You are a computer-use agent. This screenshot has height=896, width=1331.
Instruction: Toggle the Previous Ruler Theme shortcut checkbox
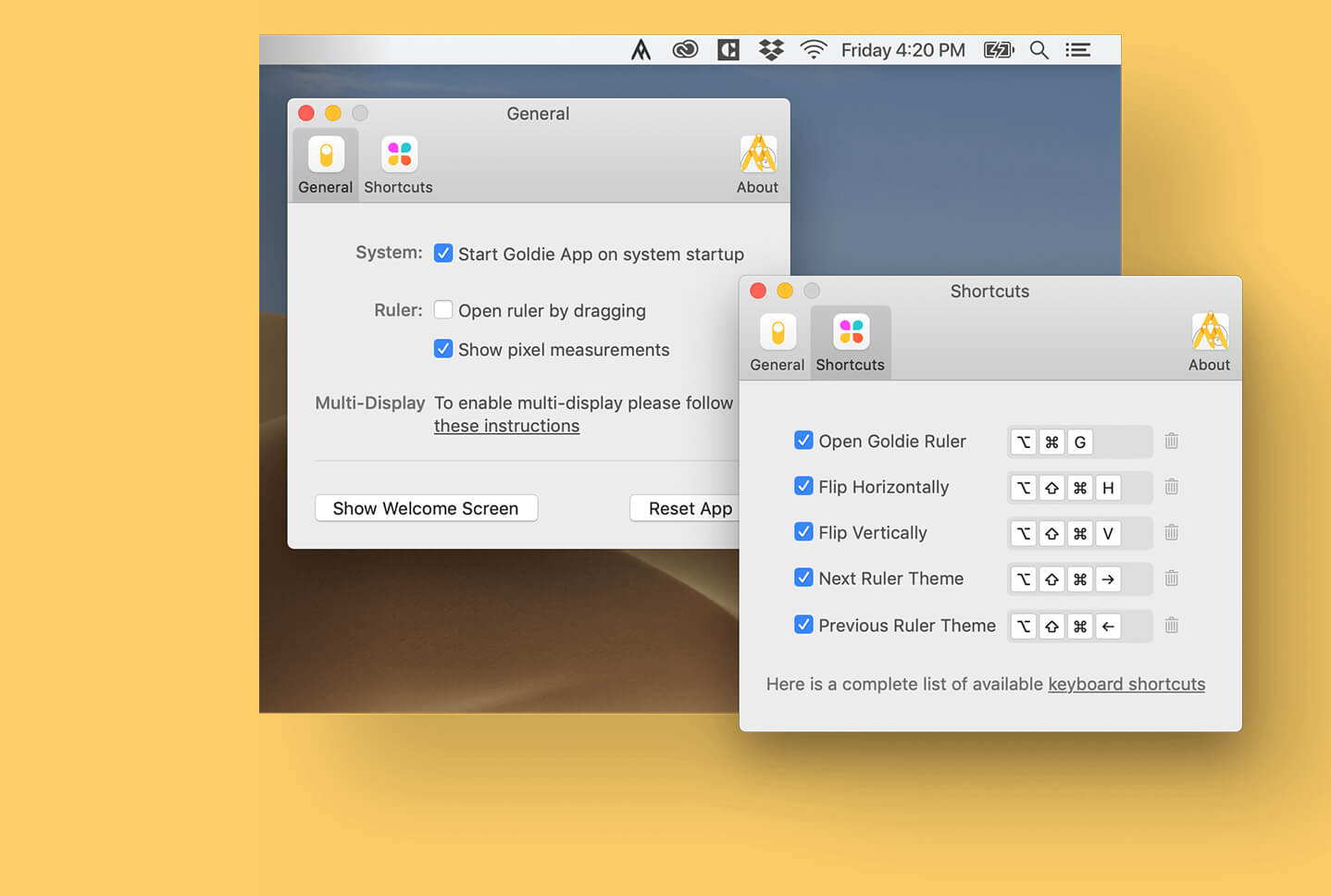[804, 625]
